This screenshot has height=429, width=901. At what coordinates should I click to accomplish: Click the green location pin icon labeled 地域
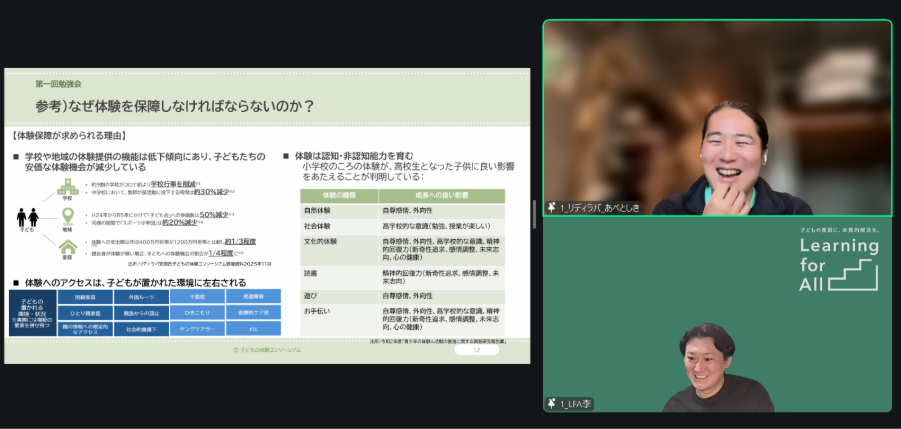click(68, 217)
